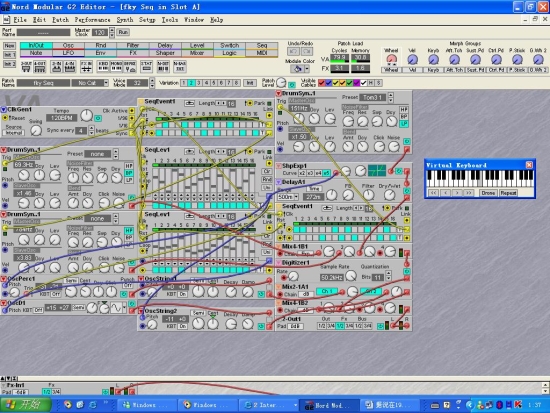Viewport: 550px width, 413px height.
Task: Add the DEVICE module icon
Action: (x=130, y=66)
